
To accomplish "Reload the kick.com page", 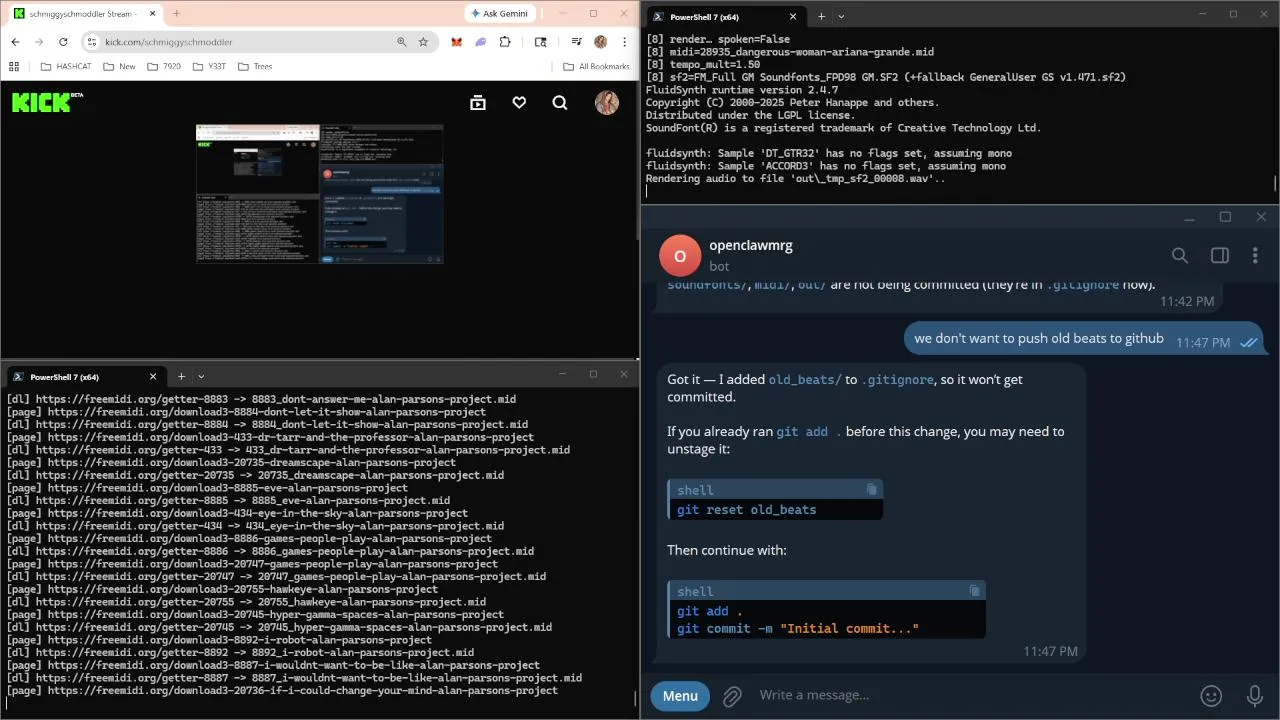I will pos(63,42).
